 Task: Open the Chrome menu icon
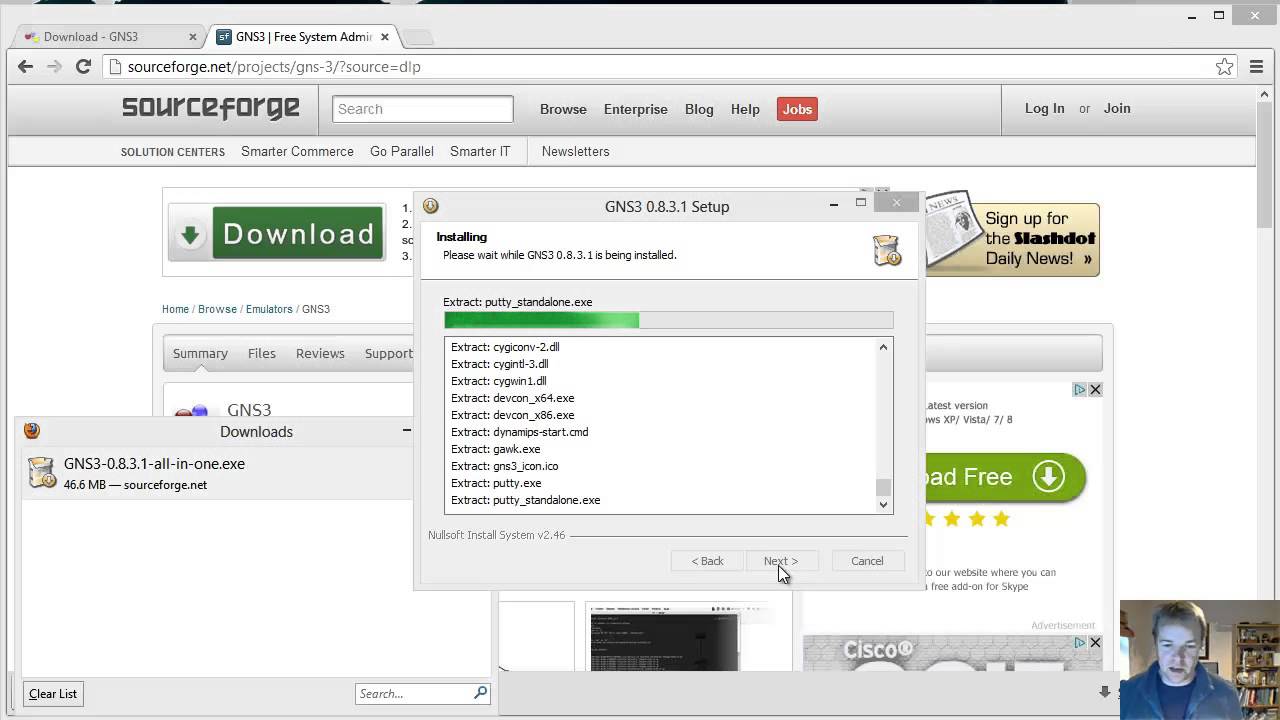[1257, 67]
